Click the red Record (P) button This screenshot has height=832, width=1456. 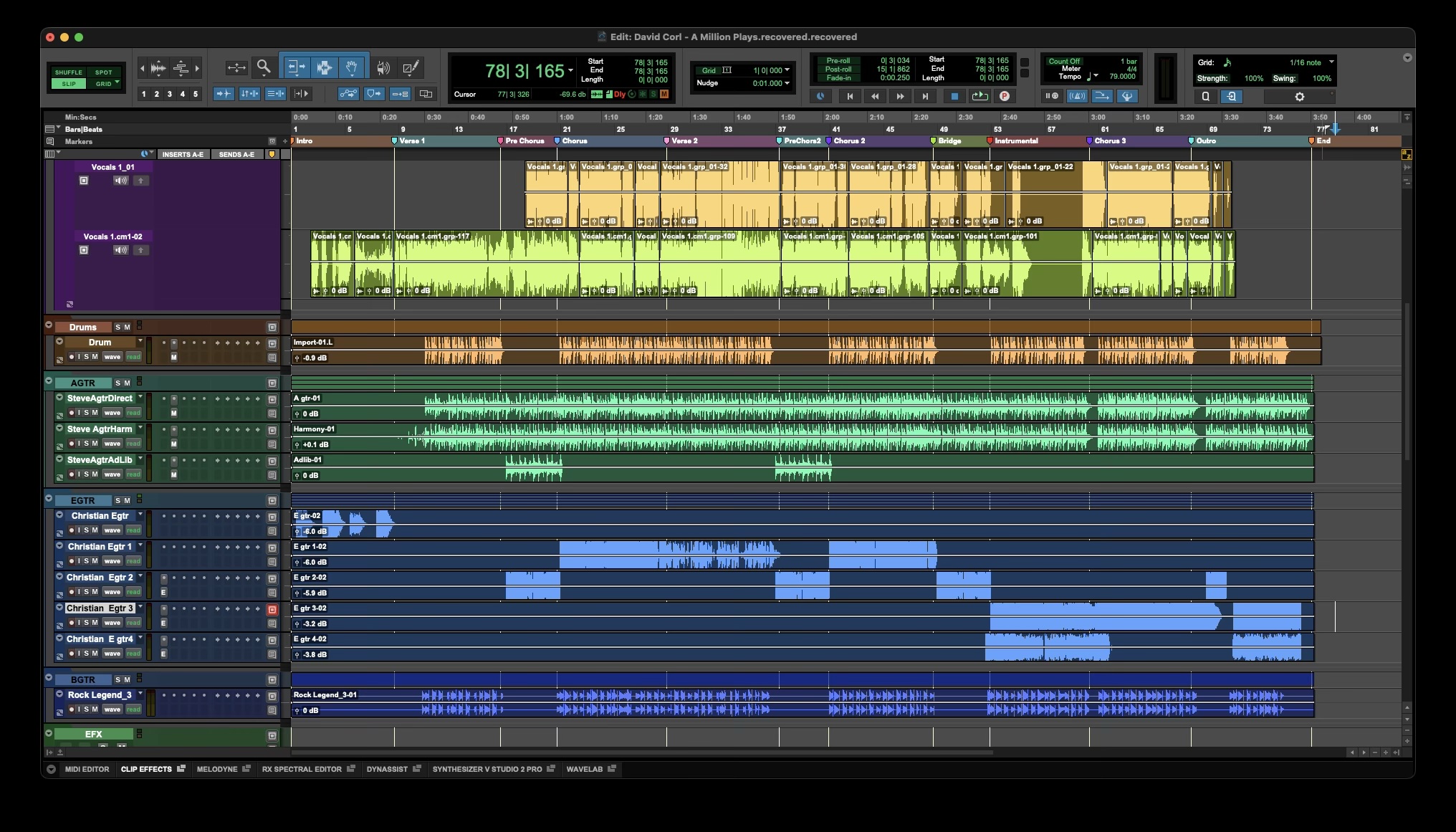1005,96
